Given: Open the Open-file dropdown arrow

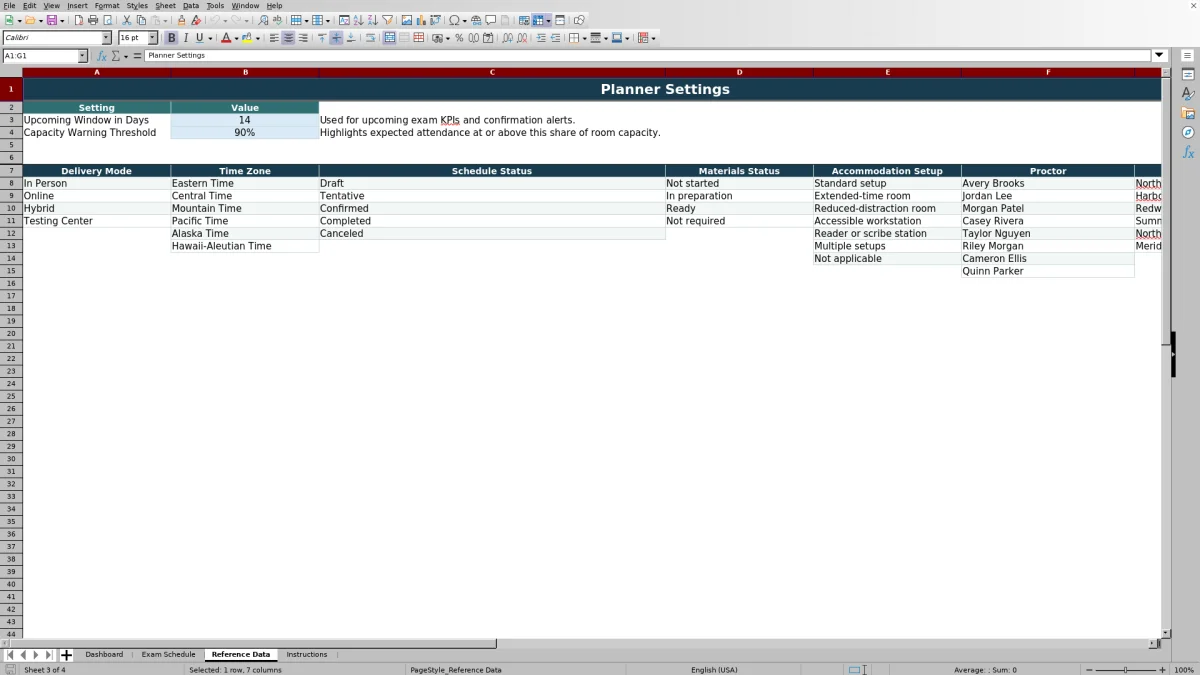Looking at the screenshot, I should [40, 20].
